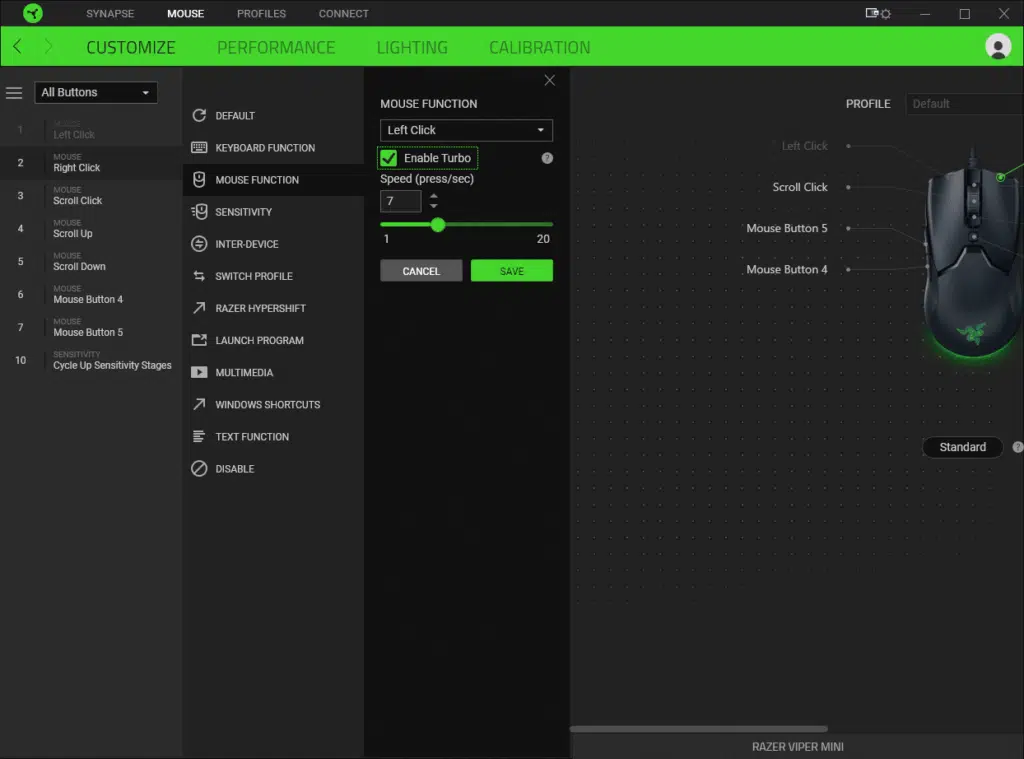Click the Razer logo icon
The width and height of the screenshot is (1024, 759).
click(33, 13)
